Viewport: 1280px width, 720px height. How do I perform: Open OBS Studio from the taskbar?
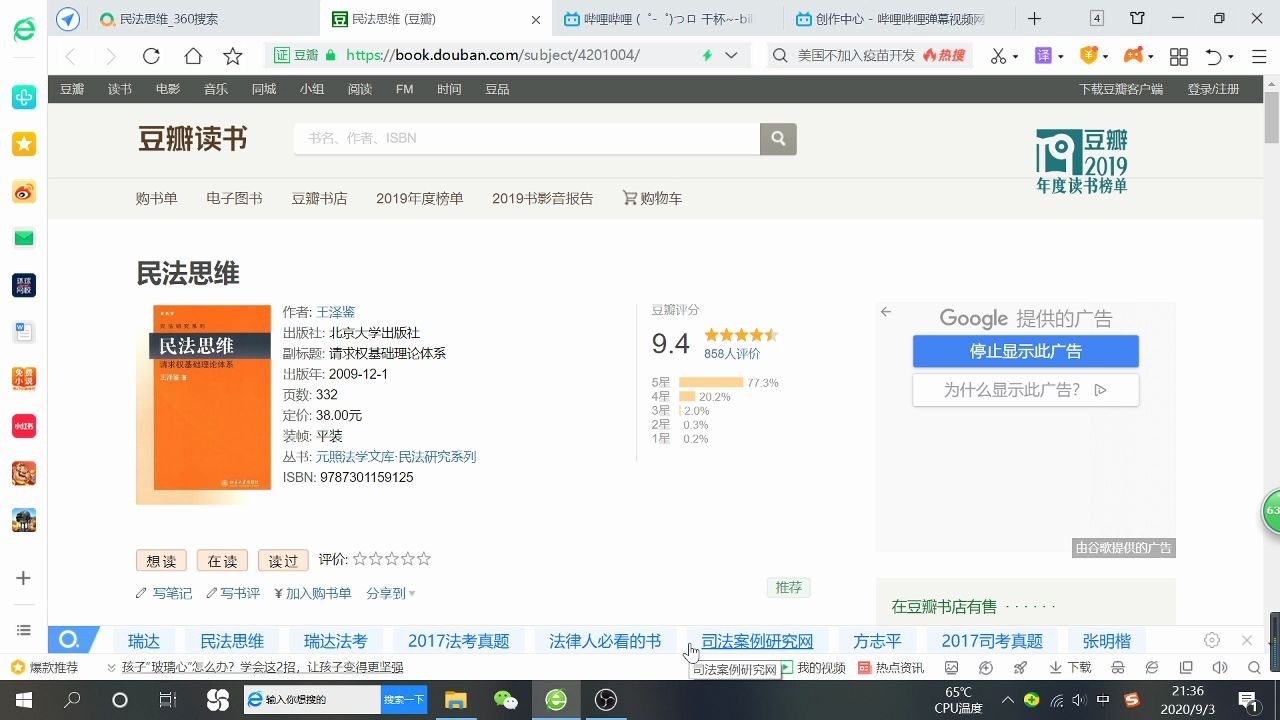click(606, 700)
